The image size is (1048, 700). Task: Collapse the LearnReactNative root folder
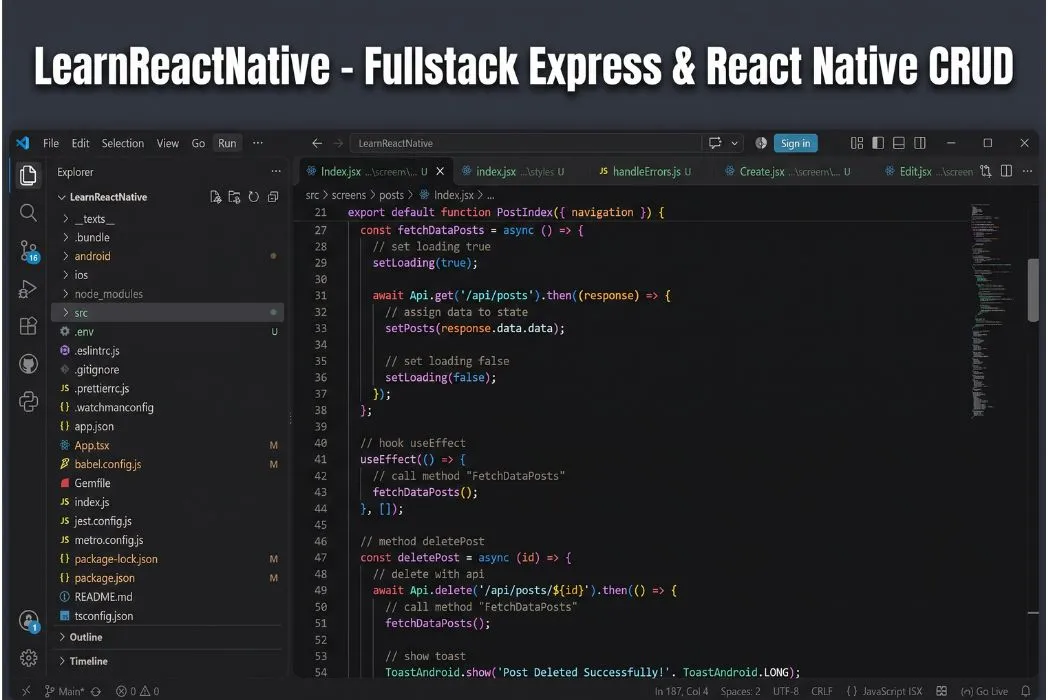[108, 197]
